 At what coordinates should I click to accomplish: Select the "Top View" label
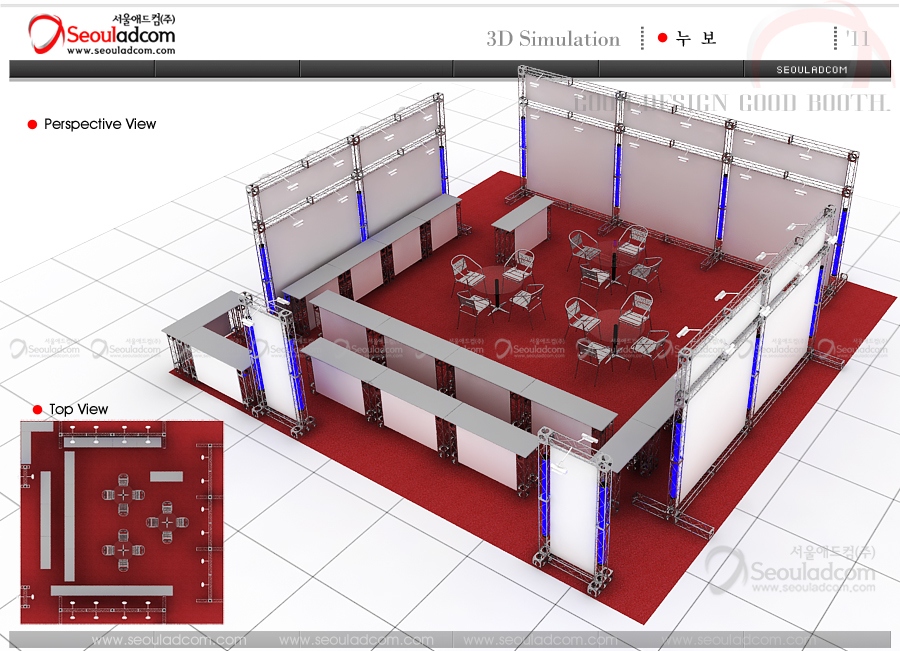tap(79, 409)
